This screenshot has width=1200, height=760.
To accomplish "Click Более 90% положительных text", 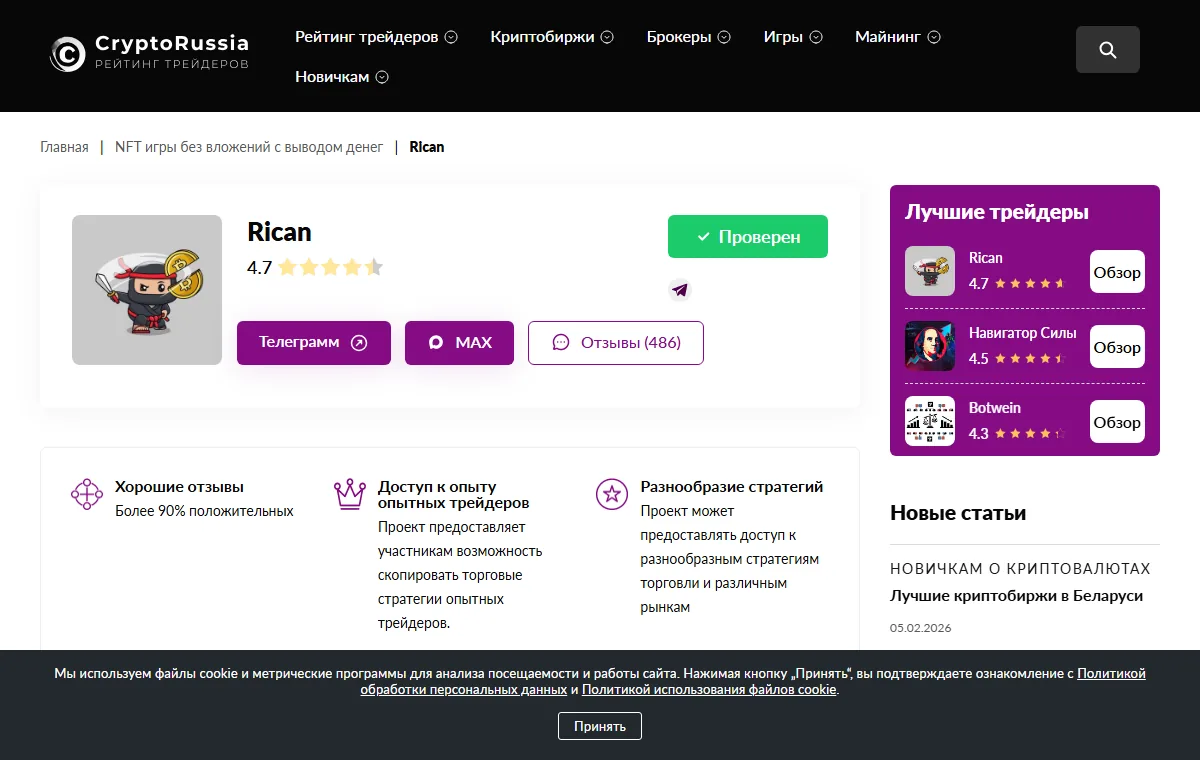I will (x=204, y=511).
